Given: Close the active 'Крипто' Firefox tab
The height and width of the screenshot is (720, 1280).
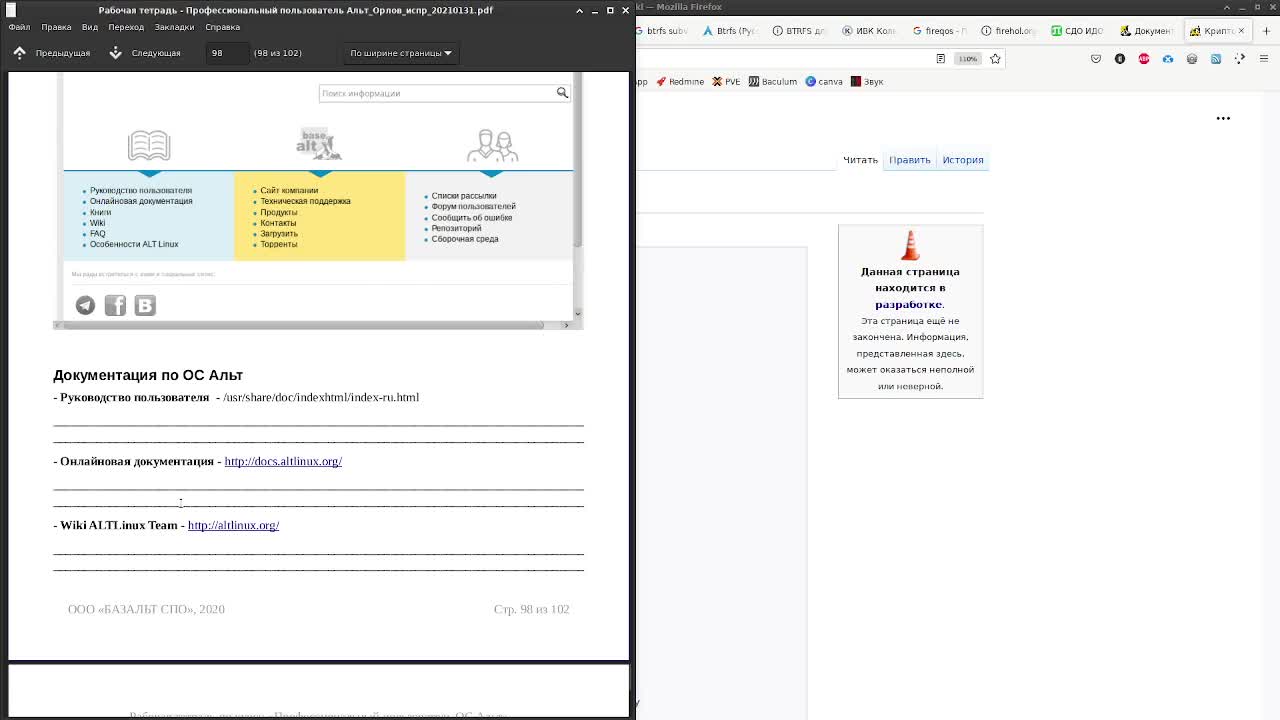Looking at the screenshot, I should pos(1241,31).
